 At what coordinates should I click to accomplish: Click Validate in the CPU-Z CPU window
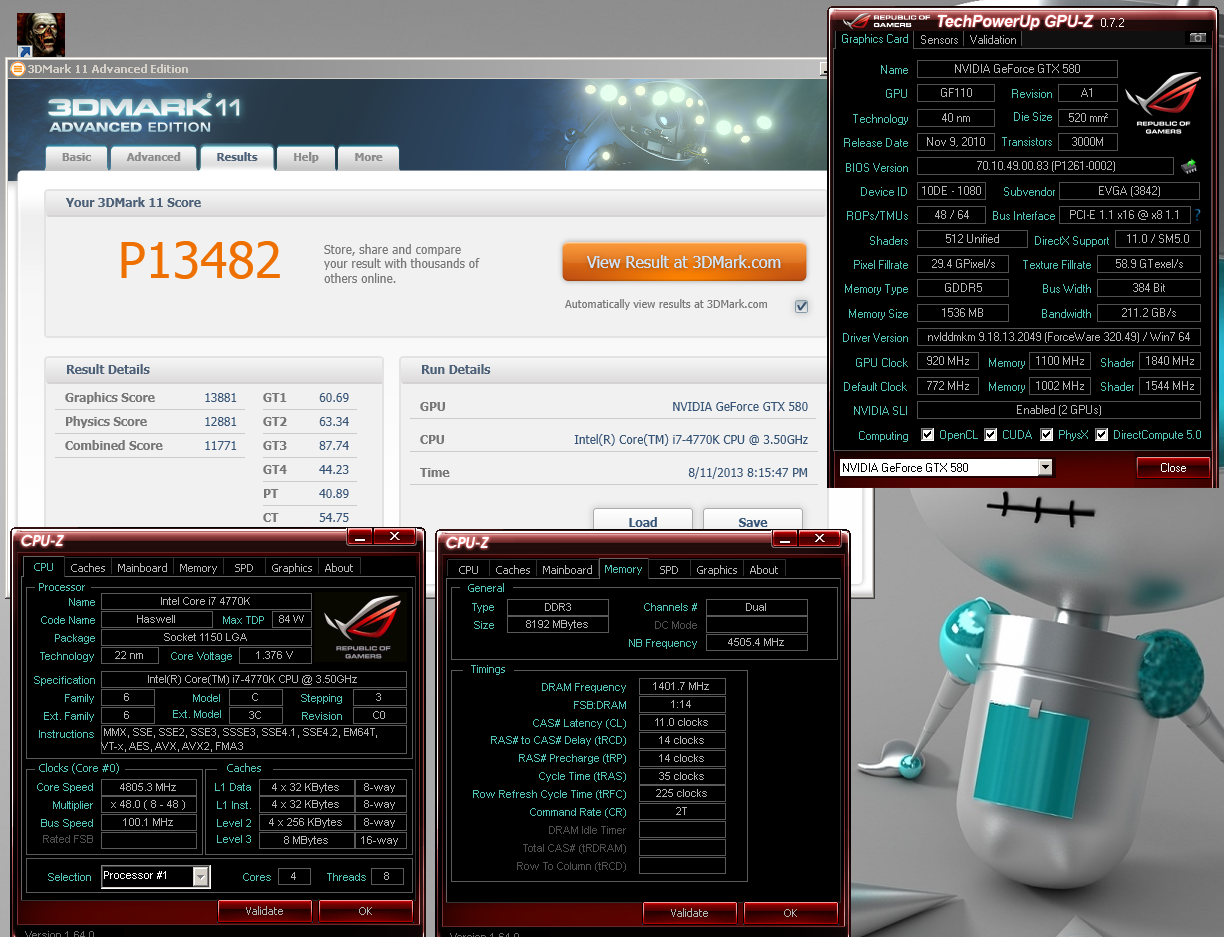coord(265,911)
